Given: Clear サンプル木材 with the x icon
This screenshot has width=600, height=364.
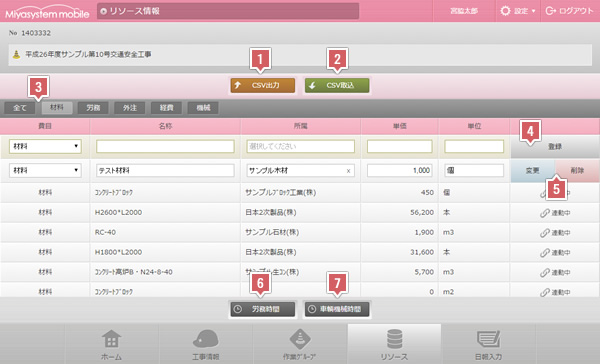Looking at the screenshot, I should 348,171.
